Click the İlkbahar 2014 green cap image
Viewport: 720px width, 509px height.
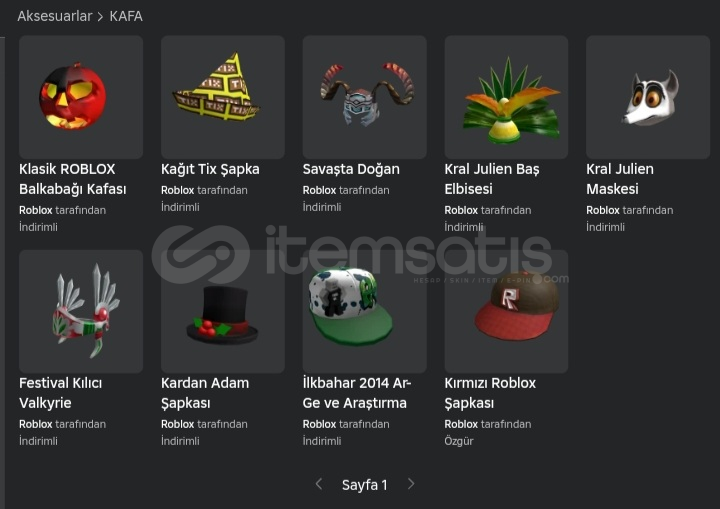[365, 311]
